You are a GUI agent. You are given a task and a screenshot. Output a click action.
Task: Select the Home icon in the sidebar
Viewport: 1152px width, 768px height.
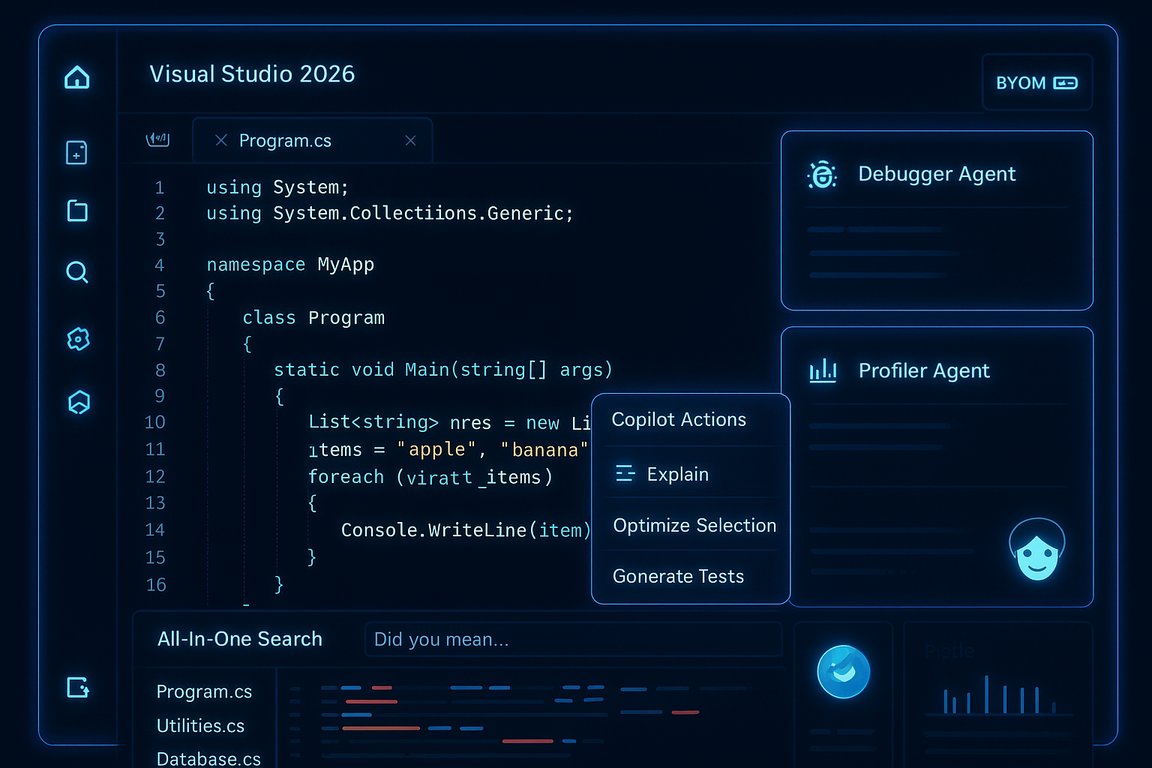[x=77, y=77]
